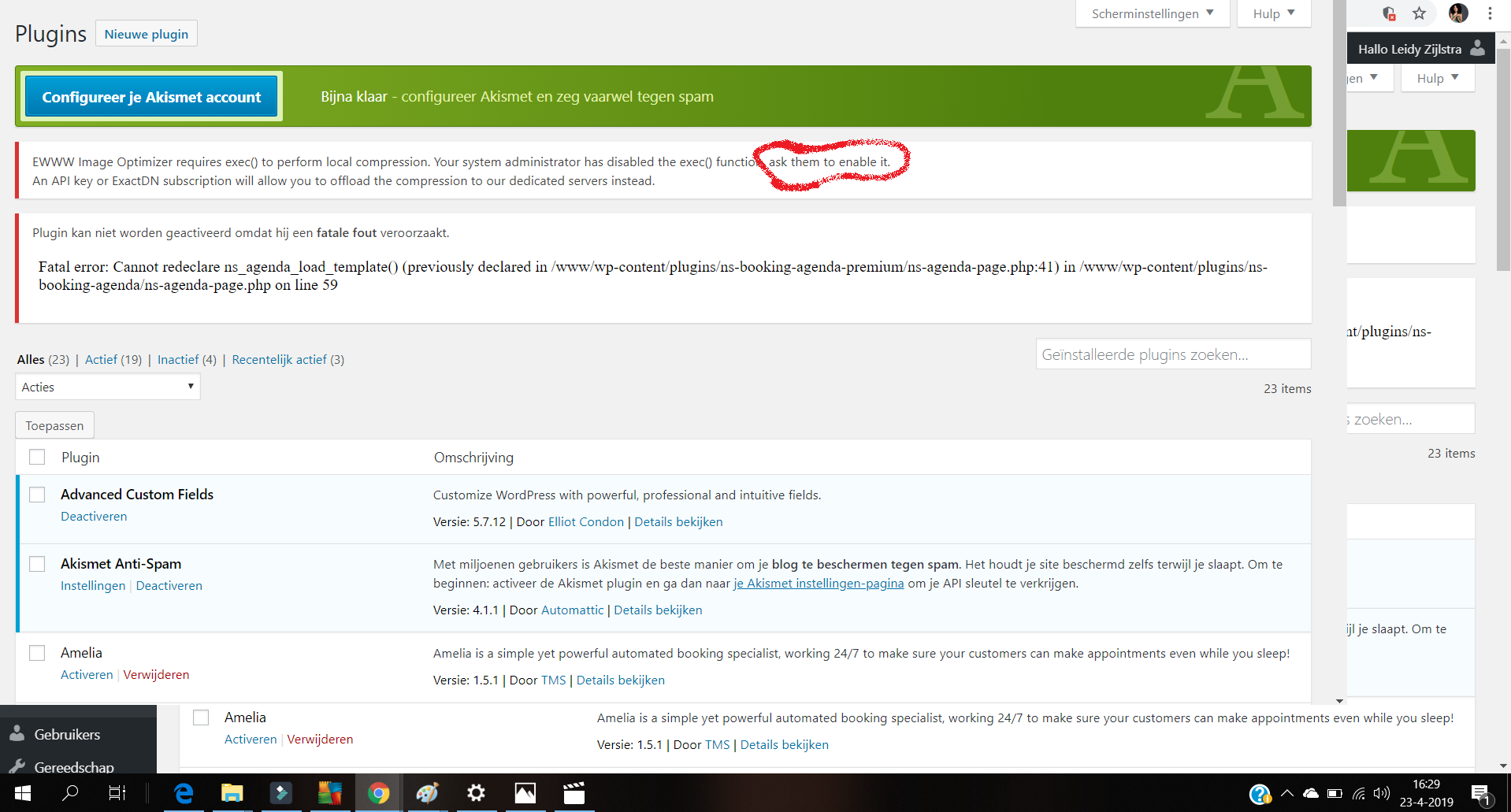The width and height of the screenshot is (1511, 812).
Task: Activate the Amelia plugin
Action: point(87,675)
